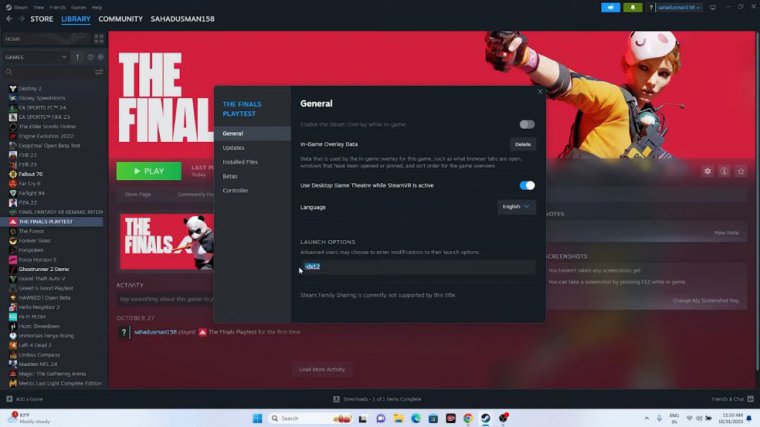Screen dimensions: 760x427
Task: Open Steam from the Windows taskbar
Action: pos(485,418)
